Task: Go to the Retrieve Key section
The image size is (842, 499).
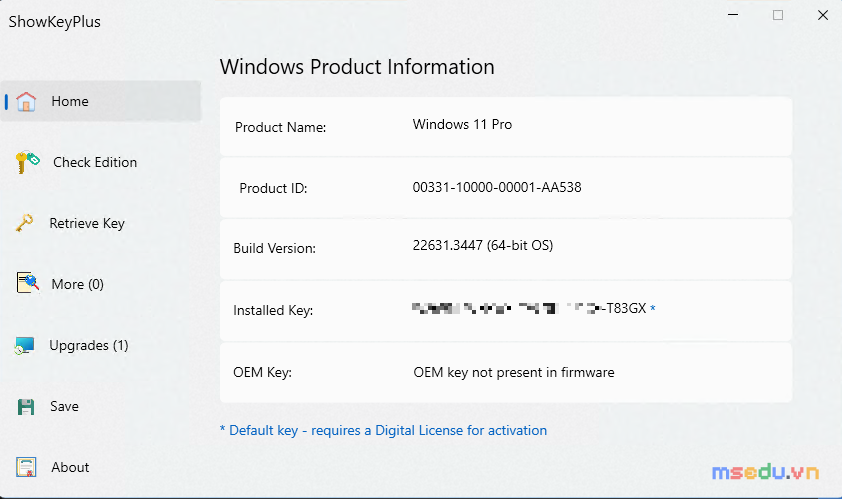Action: pos(87,223)
